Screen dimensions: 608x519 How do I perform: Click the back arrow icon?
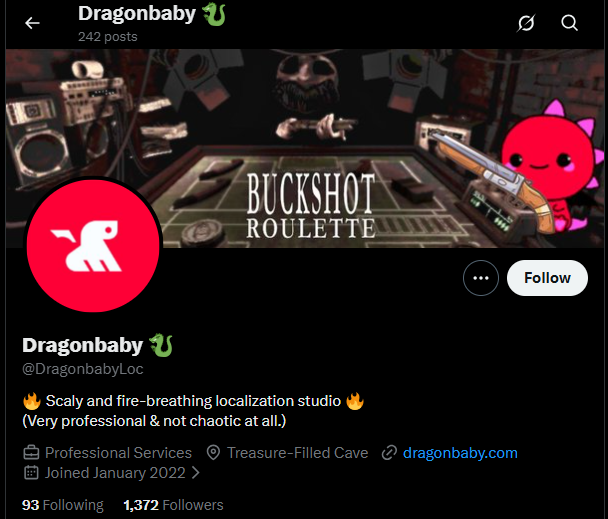[x=32, y=23]
